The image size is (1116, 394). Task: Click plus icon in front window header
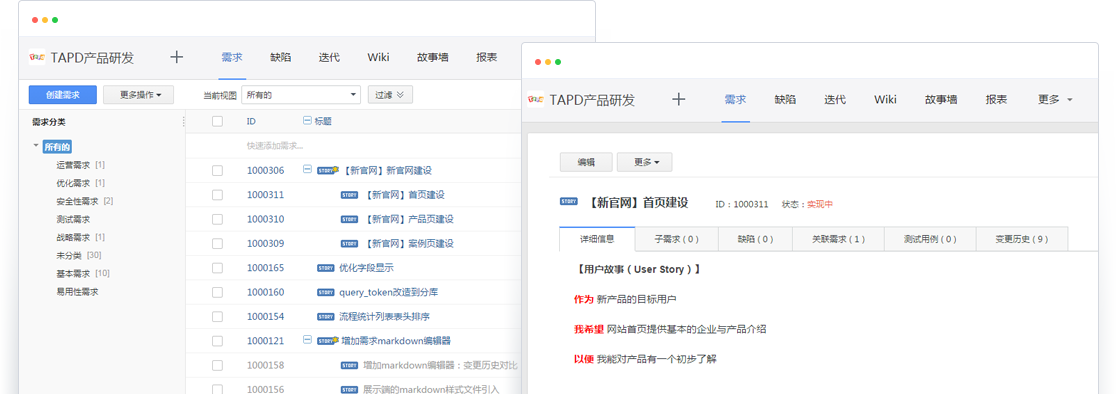[x=678, y=100]
